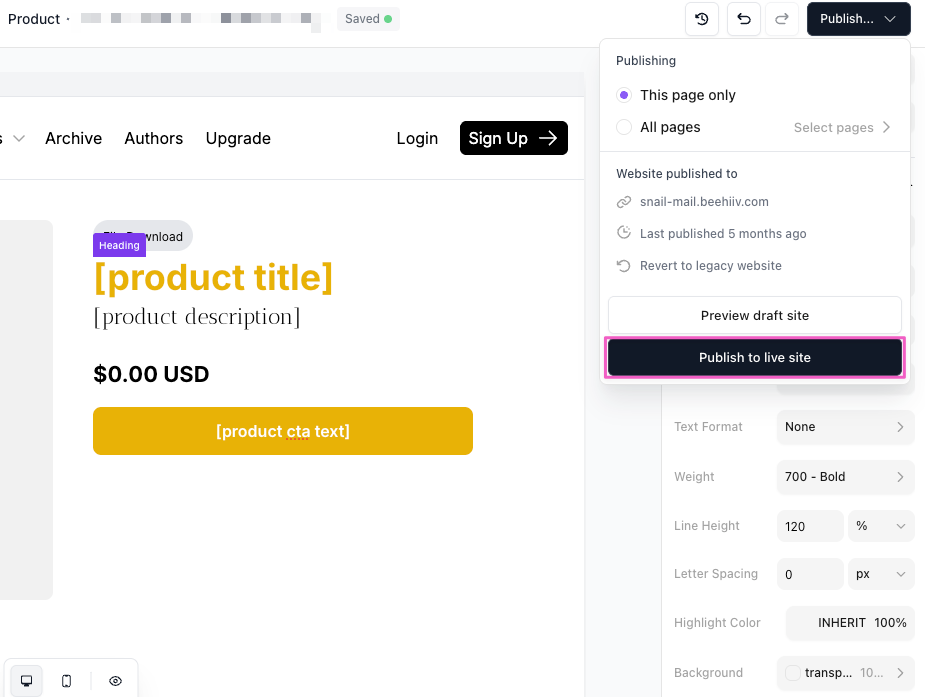Open version history clock icon
Screen dimensions: 925x697
click(x=702, y=19)
